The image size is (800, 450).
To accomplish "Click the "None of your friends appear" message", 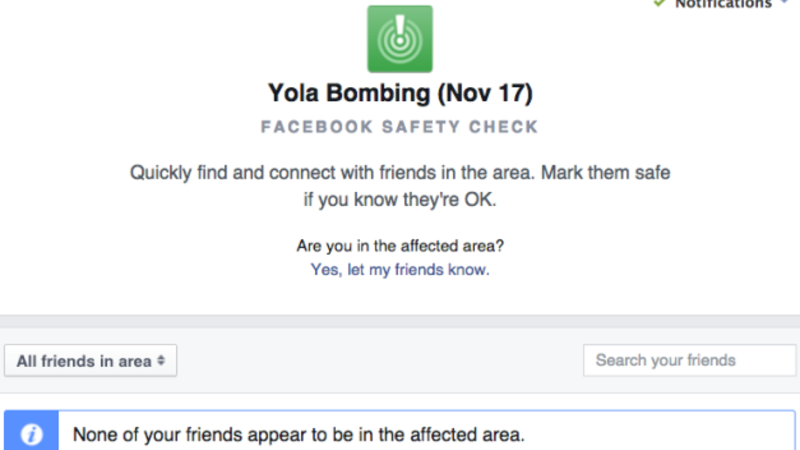I will [x=298, y=435].
